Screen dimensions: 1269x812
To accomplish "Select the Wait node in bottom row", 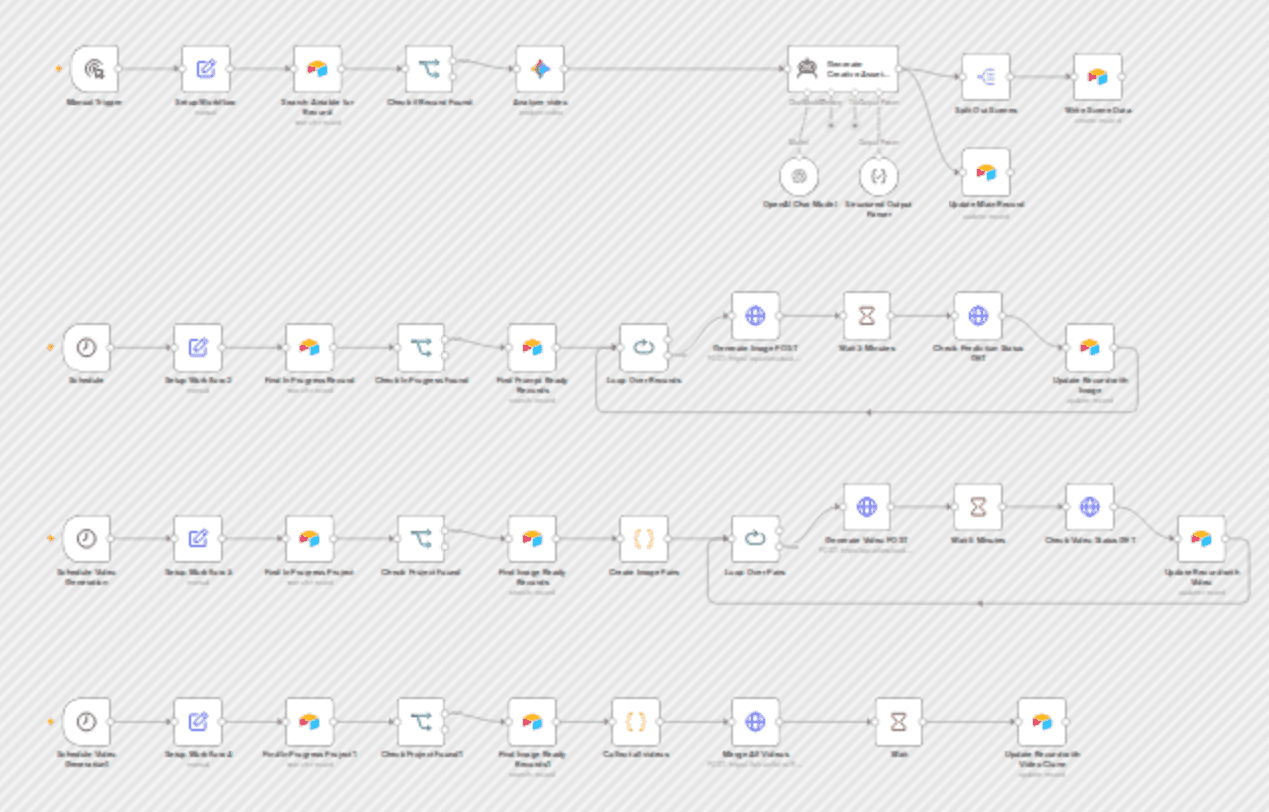I will (x=899, y=722).
